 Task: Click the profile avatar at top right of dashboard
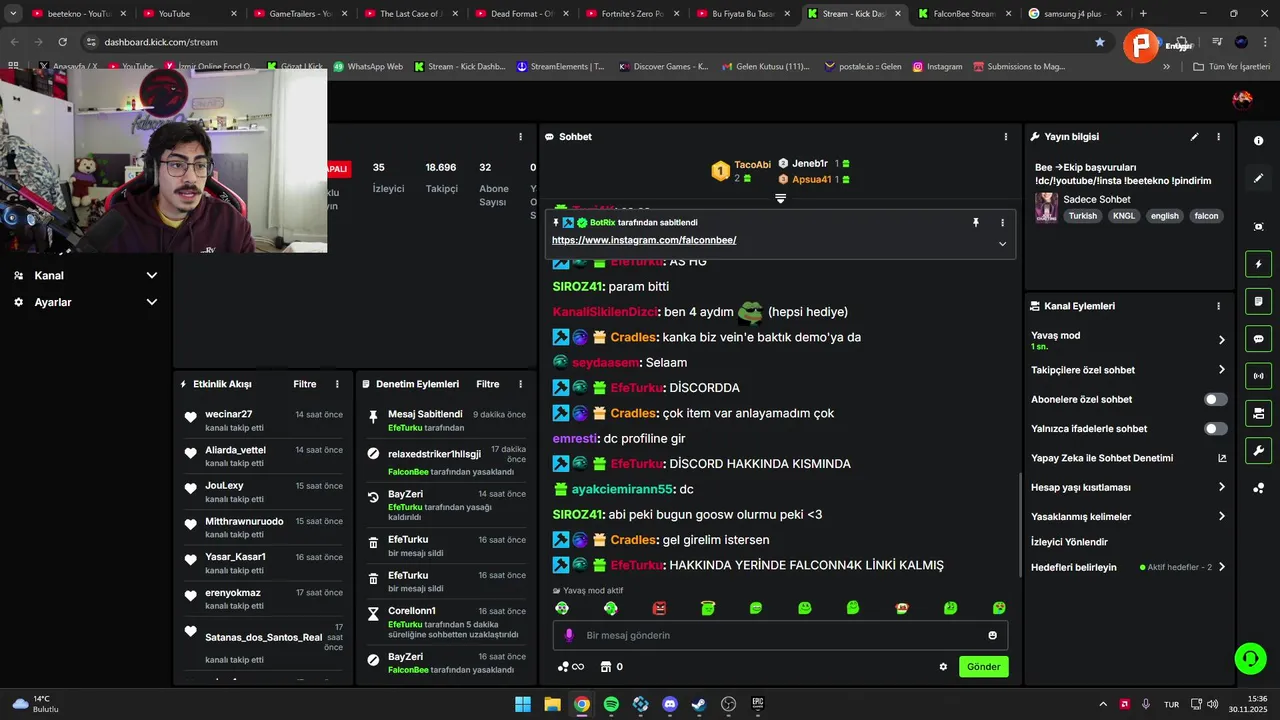1242,99
